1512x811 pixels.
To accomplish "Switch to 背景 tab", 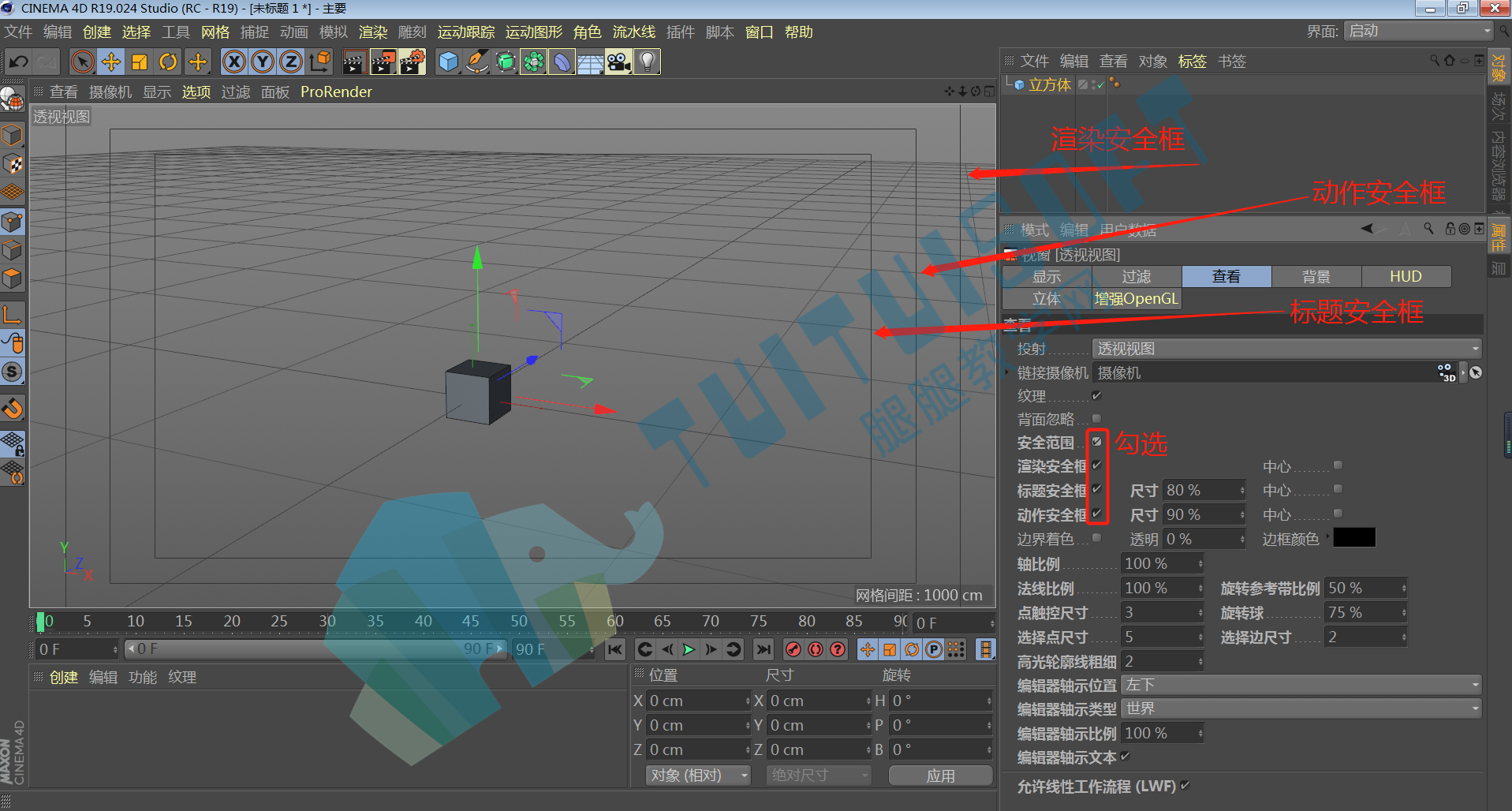I will (x=1316, y=276).
